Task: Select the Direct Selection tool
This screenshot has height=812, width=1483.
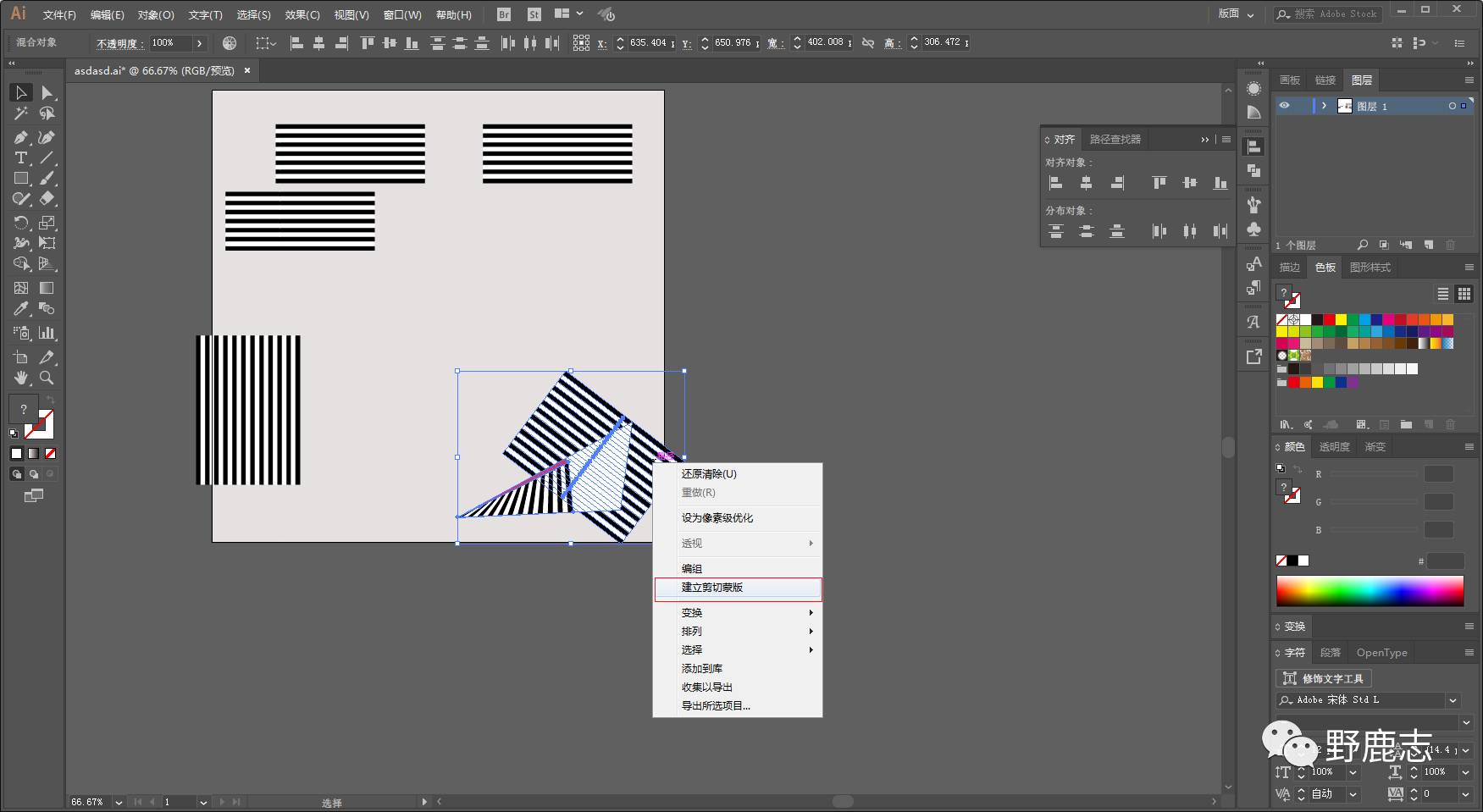Action: pyautogui.click(x=47, y=92)
